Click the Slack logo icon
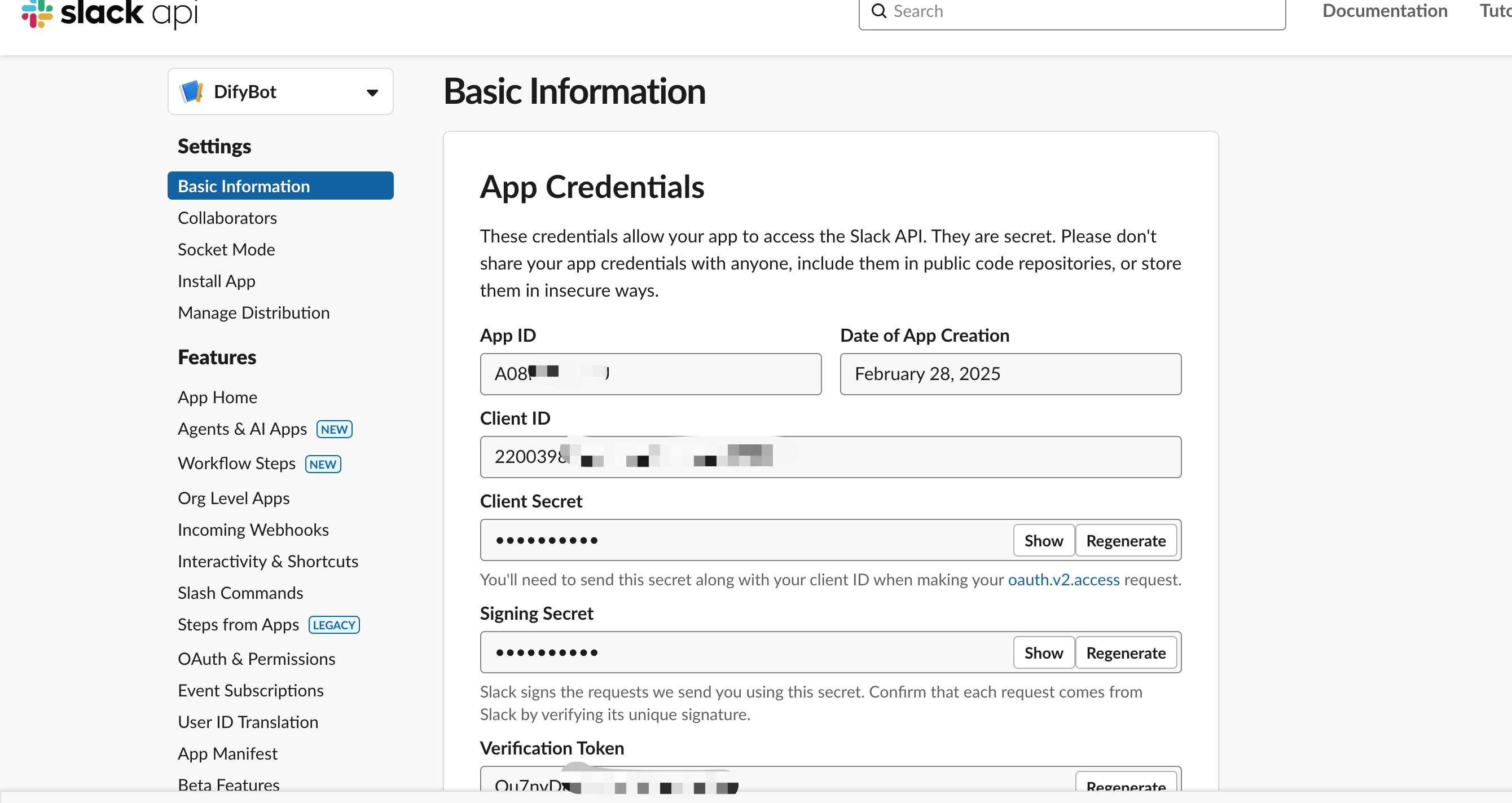Viewport: 1512px width, 803px height. point(37,13)
